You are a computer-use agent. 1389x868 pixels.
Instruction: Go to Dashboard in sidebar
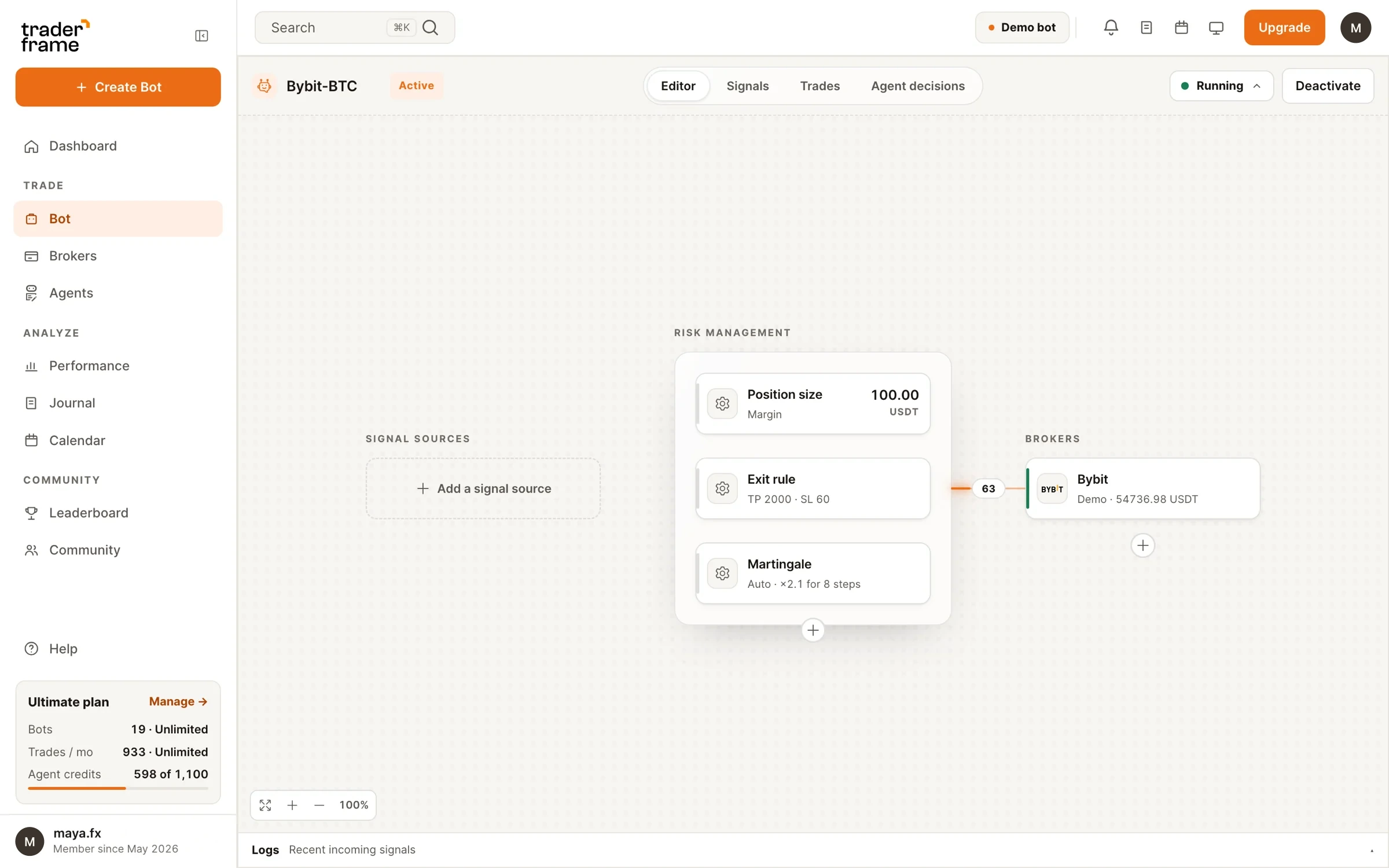click(x=118, y=146)
